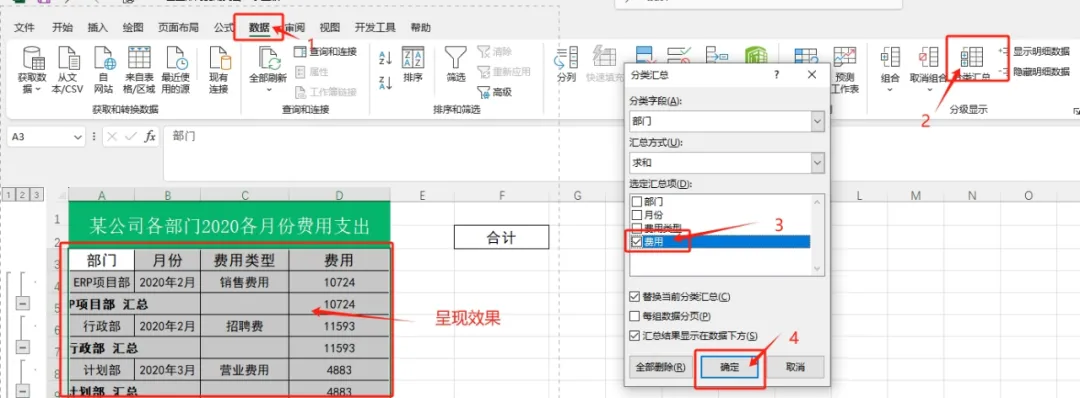Select column header D
The height and width of the screenshot is (398, 1080).
(x=340, y=196)
